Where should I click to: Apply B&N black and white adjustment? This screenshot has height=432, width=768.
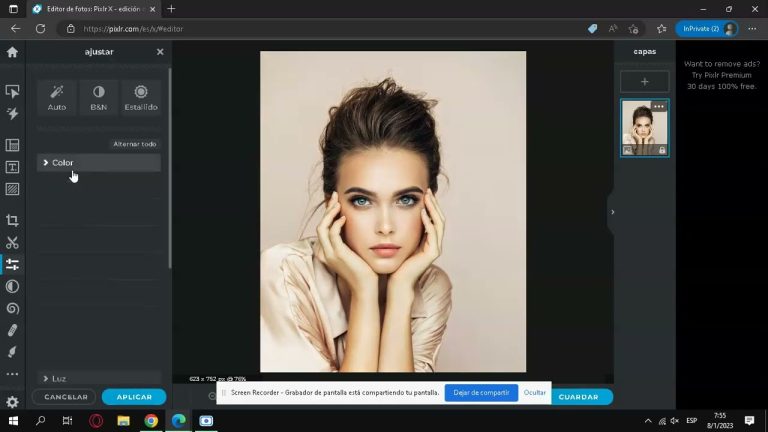[99, 97]
